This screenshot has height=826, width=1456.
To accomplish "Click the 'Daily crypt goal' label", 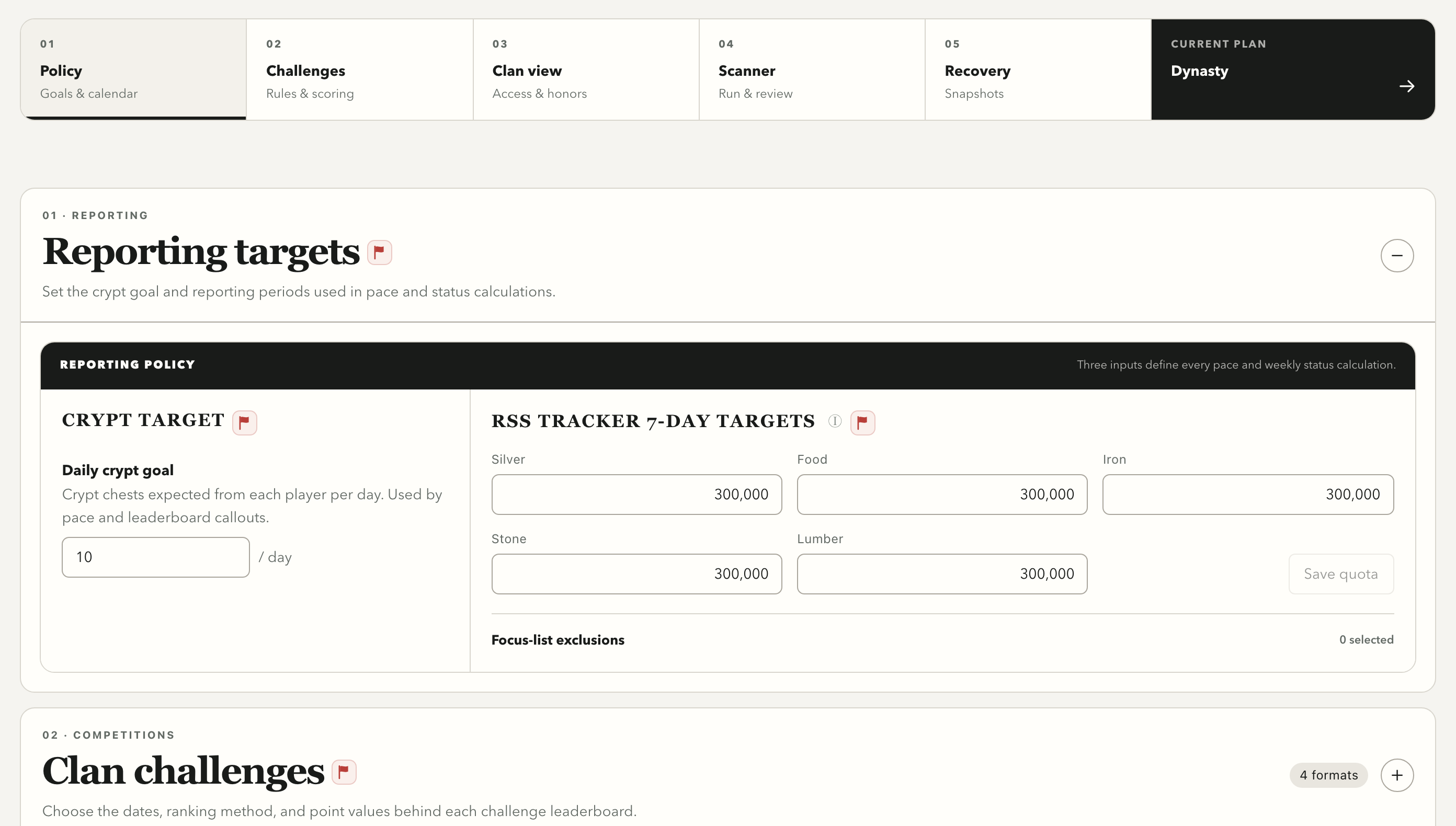I will pyautogui.click(x=118, y=471).
